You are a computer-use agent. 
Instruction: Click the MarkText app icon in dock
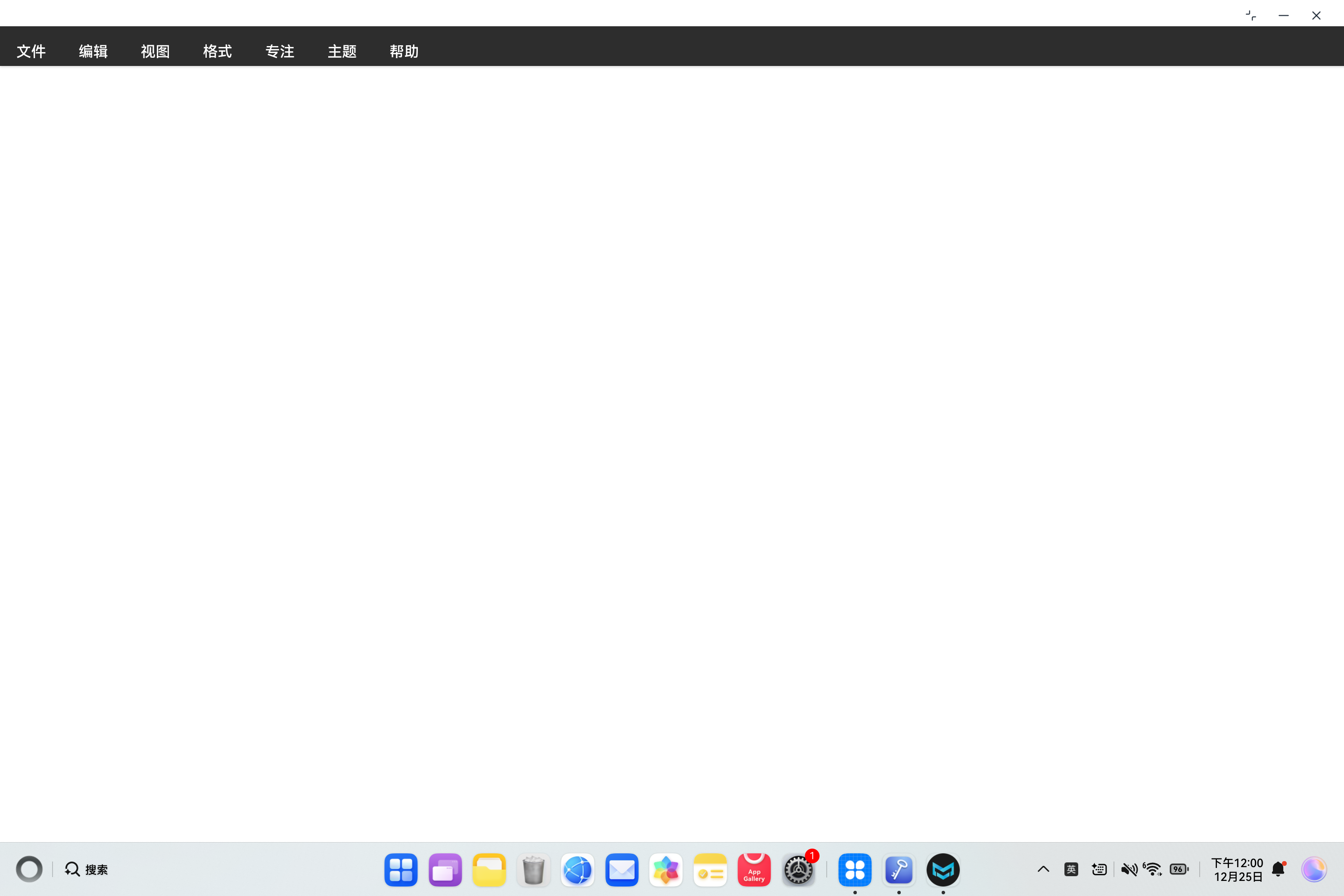point(943,870)
